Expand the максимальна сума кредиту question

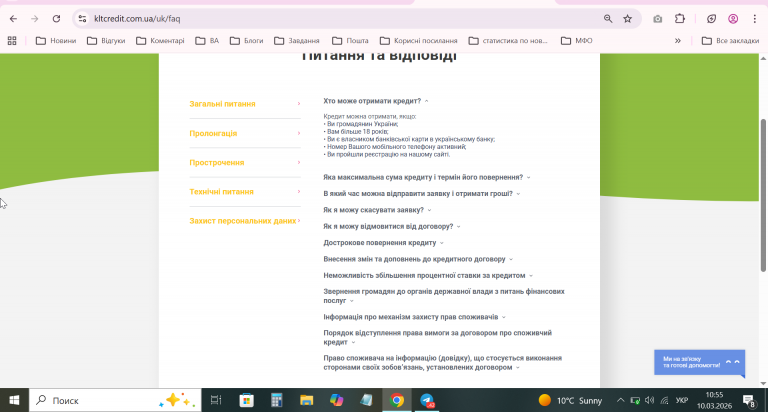[427, 177]
